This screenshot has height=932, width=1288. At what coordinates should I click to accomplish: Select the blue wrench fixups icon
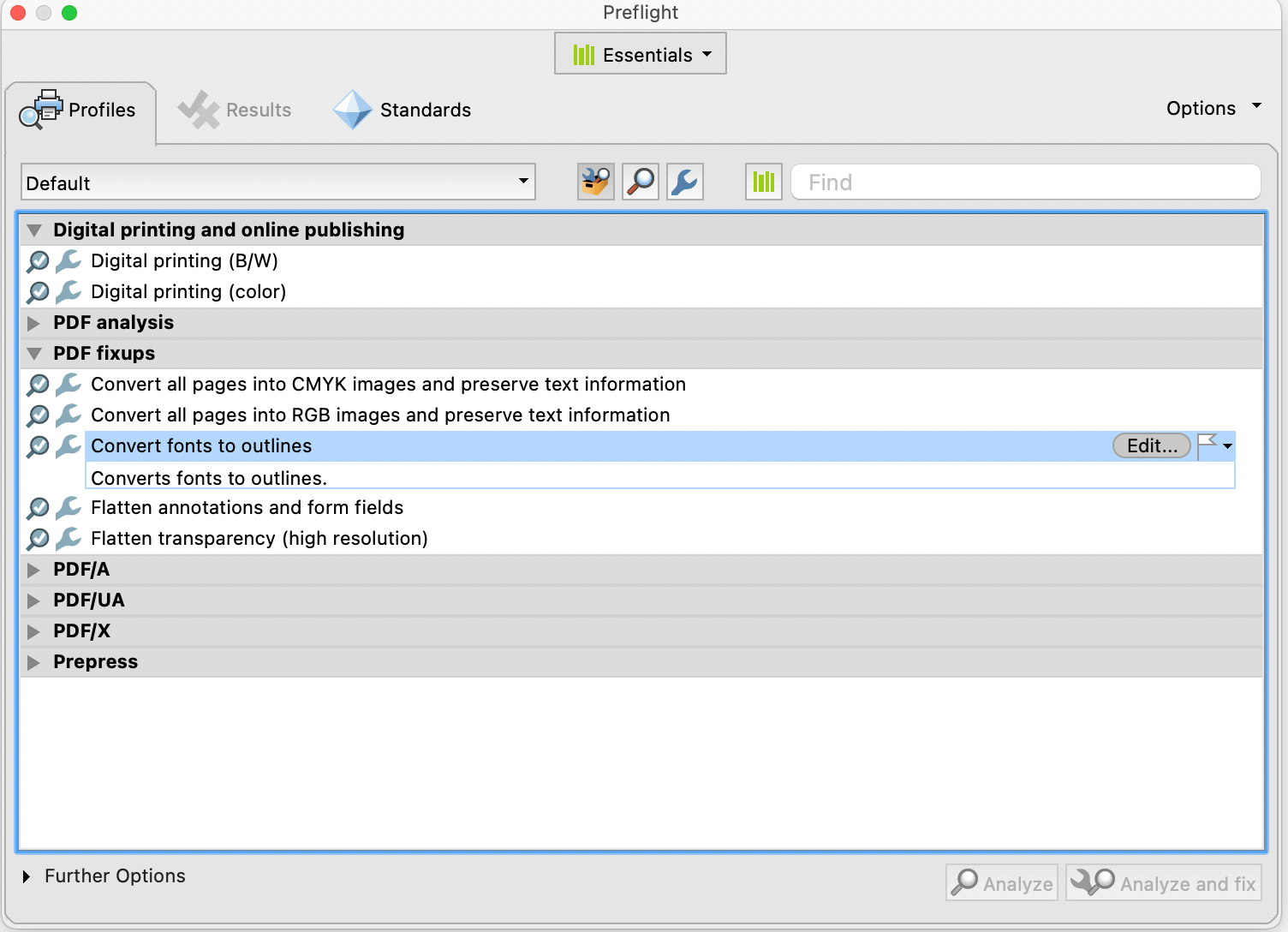684,182
